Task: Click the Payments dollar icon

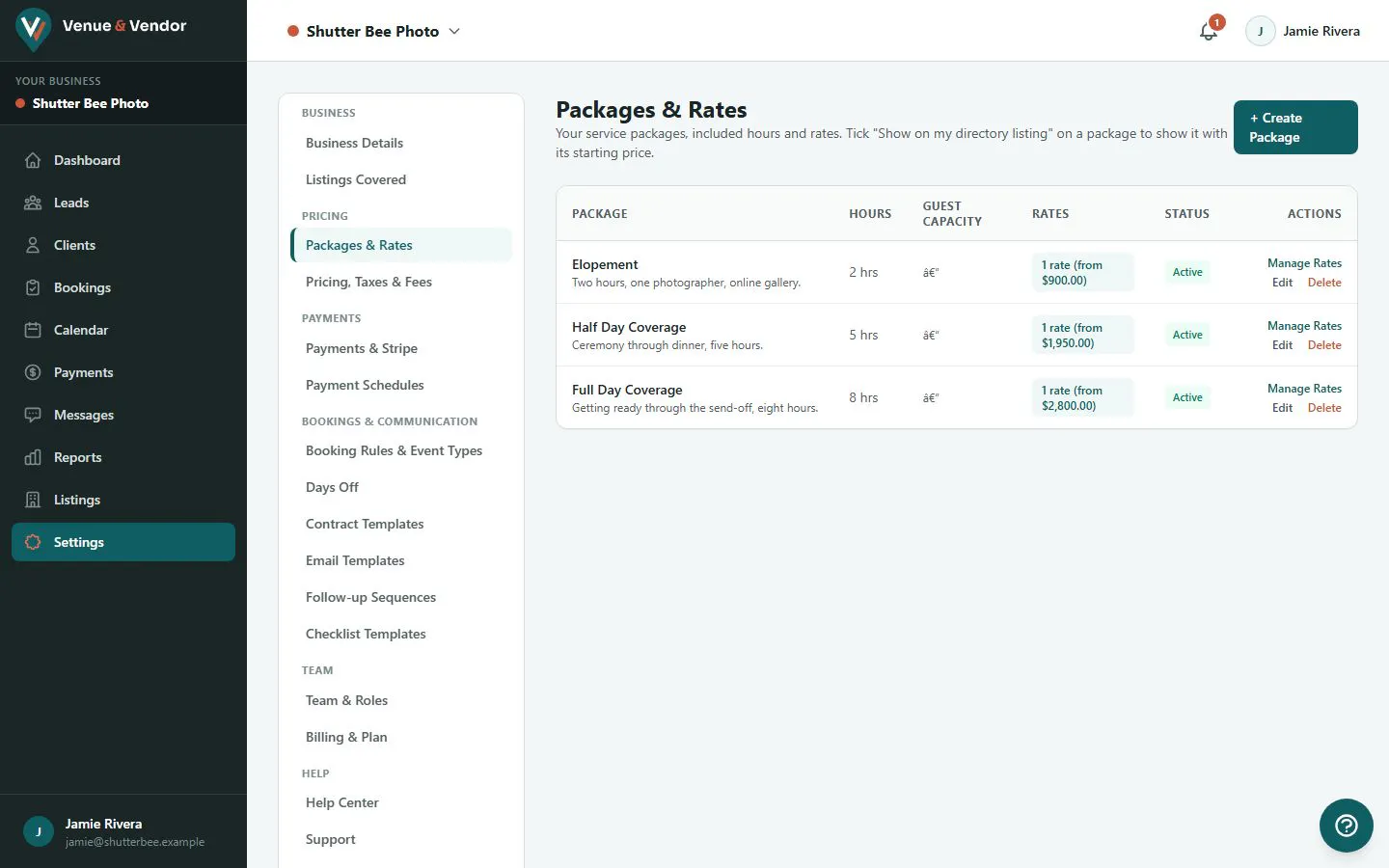Action: tap(33, 372)
